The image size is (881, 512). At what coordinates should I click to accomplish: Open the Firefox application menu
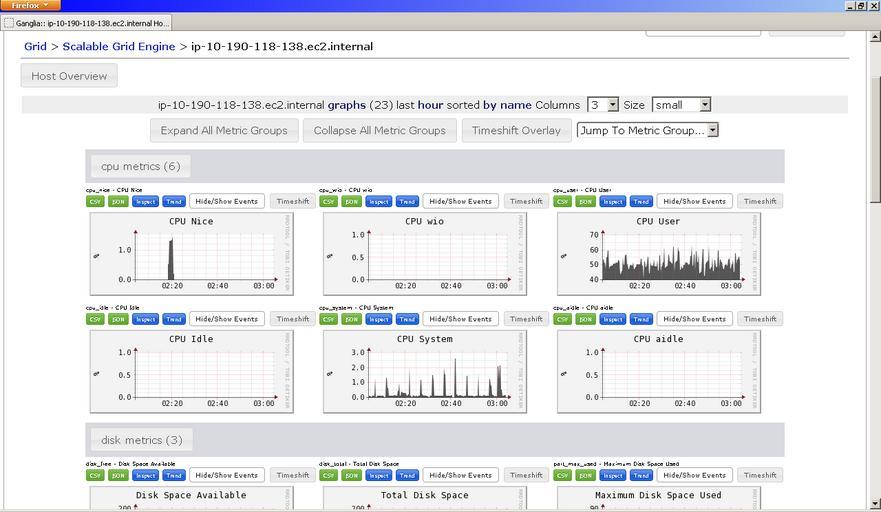pyautogui.click(x=30, y=5)
